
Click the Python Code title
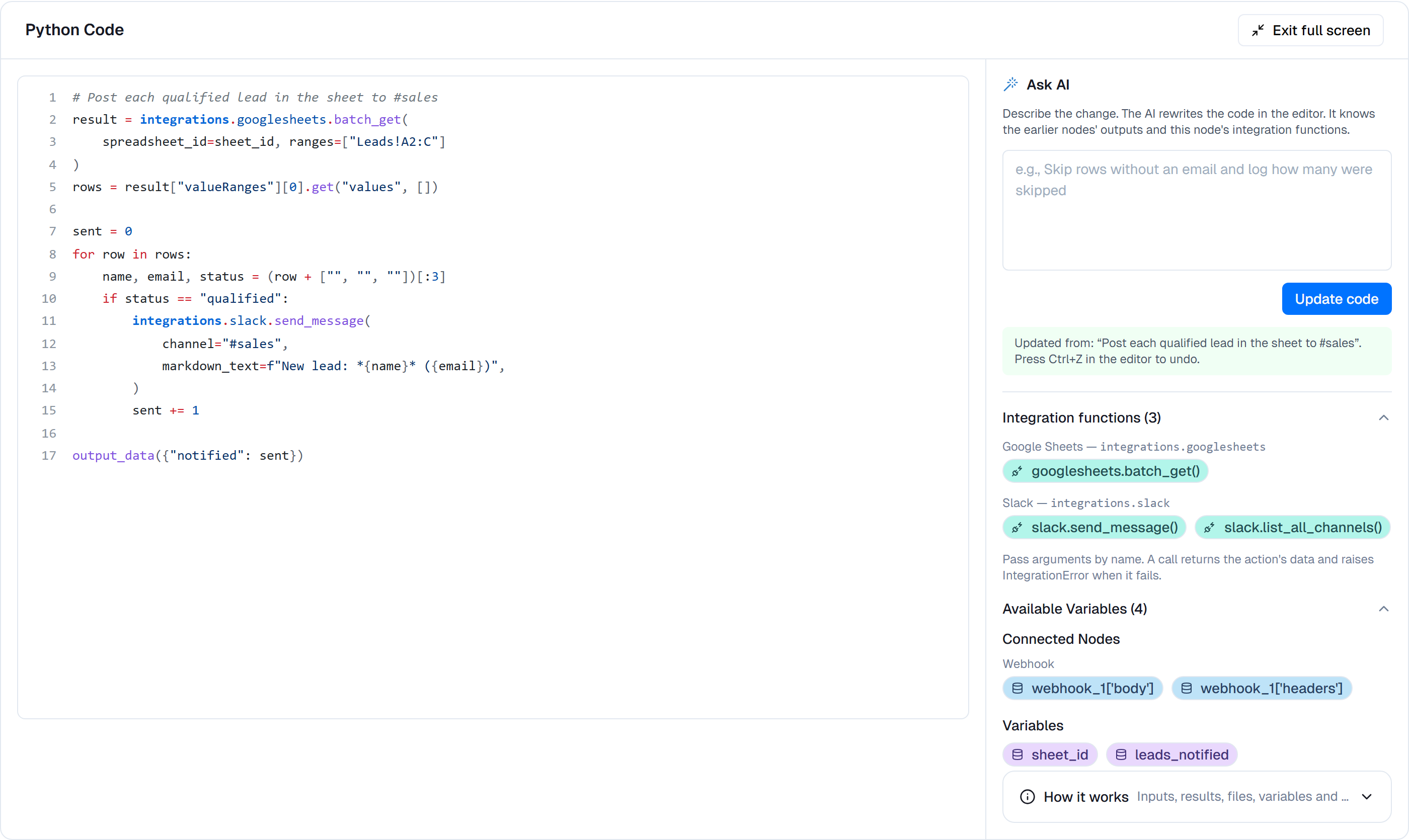(74, 30)
